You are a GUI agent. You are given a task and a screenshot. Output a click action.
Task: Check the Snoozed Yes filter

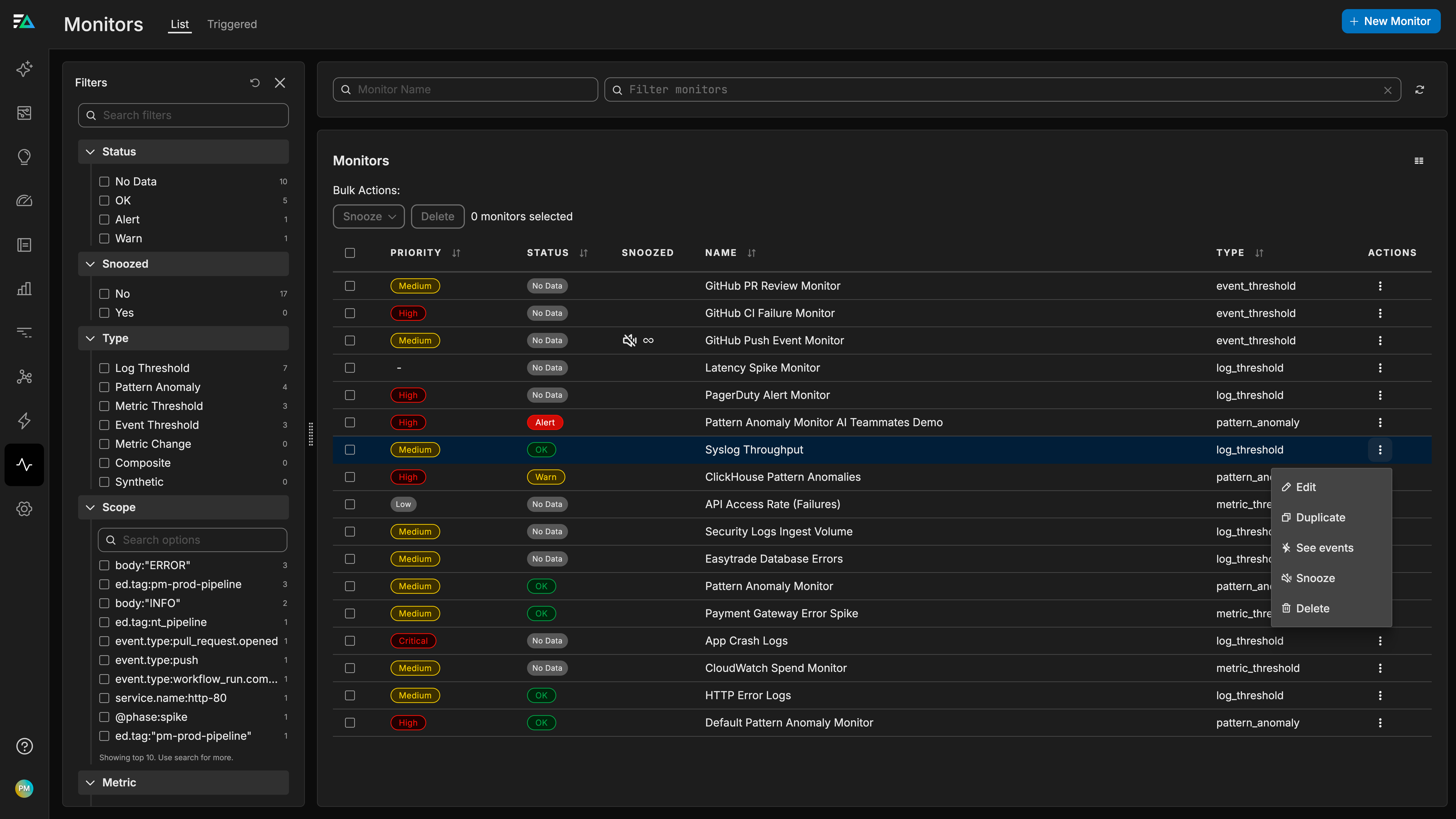click(104, 313)
